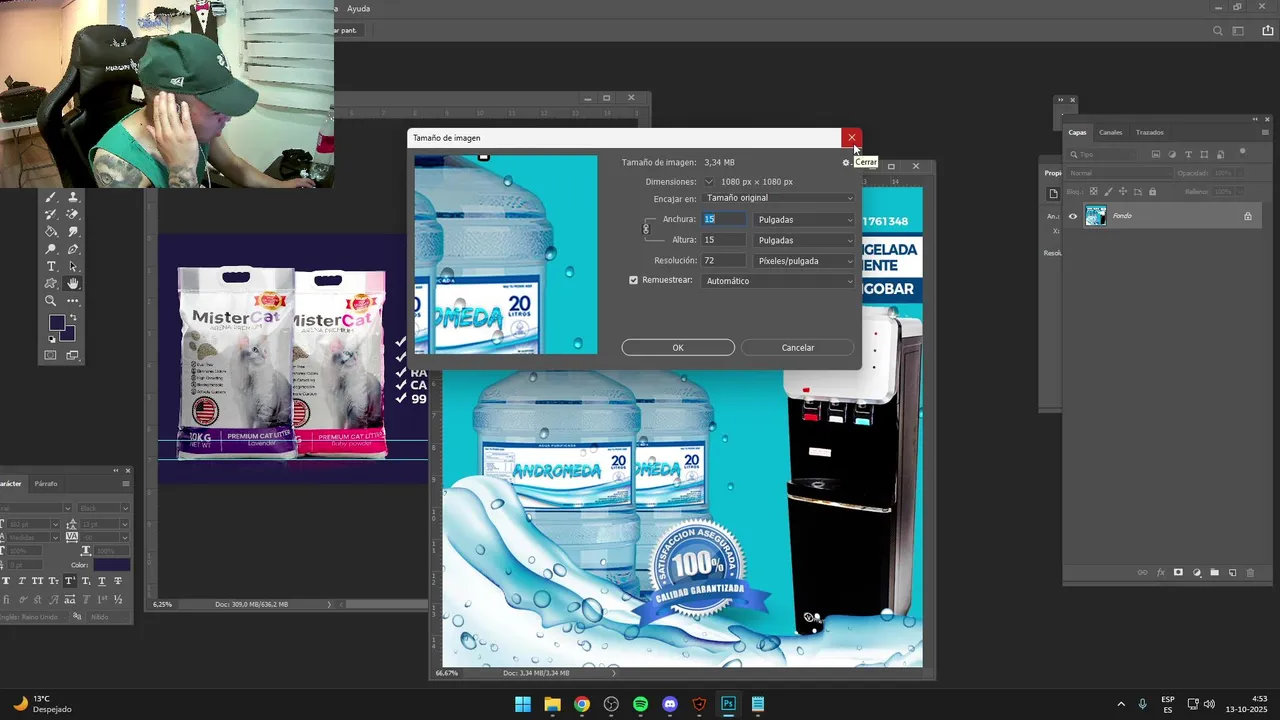Toggle the Remuestrear checkbox
The image size is (1280, 720).
[633, 280]
